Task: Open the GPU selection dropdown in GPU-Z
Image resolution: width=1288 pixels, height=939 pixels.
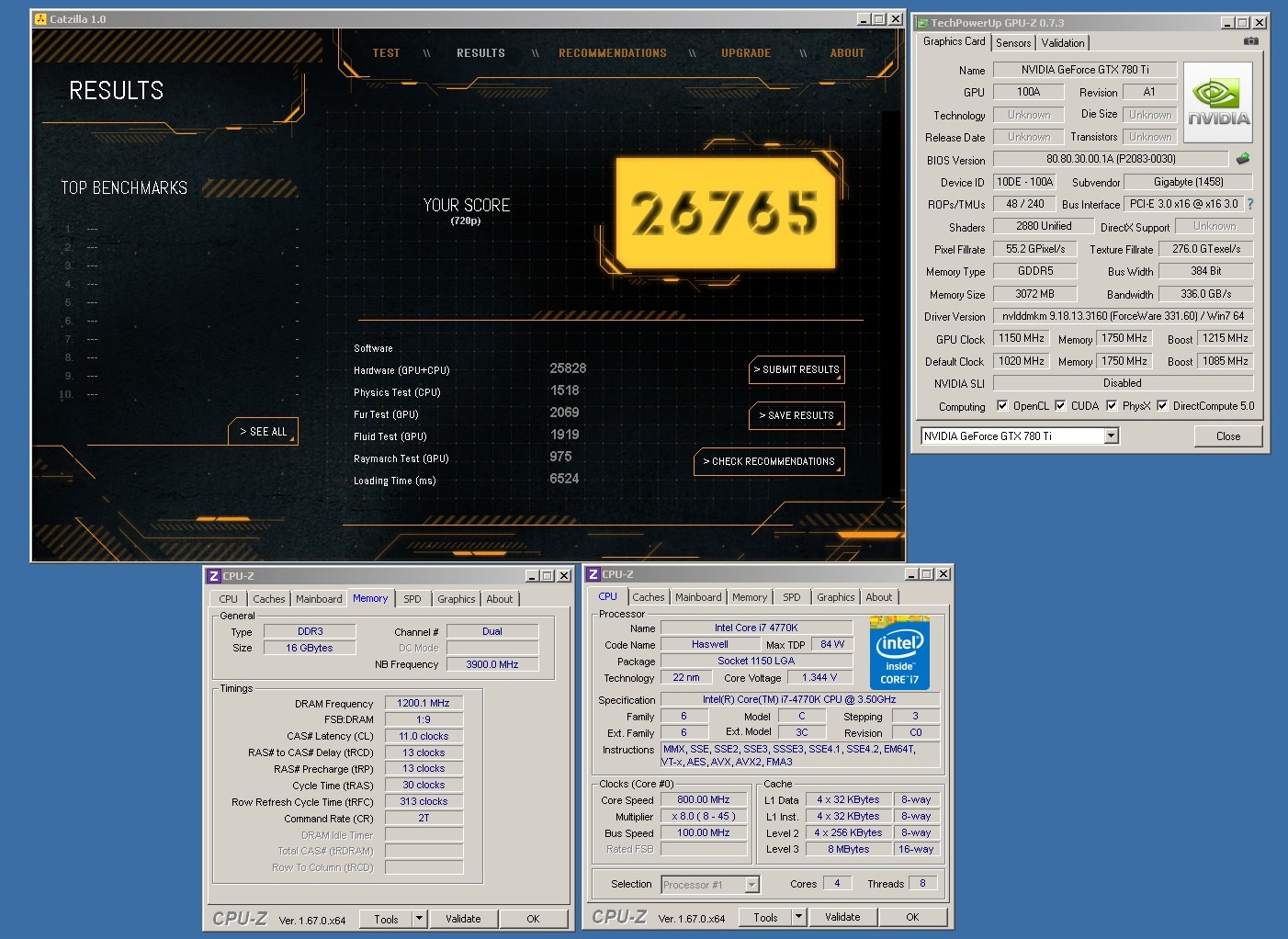Action: [1111, 436]
